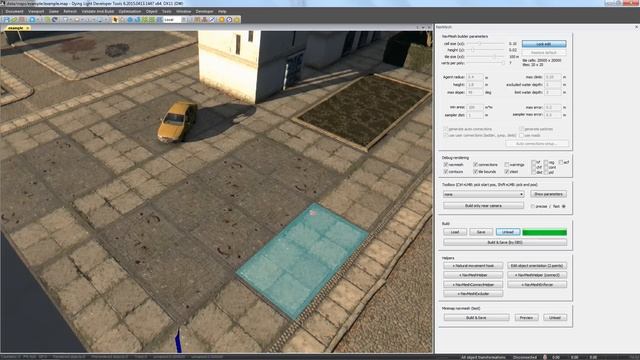Screen dimensions: 640x360
Task: Add a Natural movement hook helper
Action: (x=473, y=266)
